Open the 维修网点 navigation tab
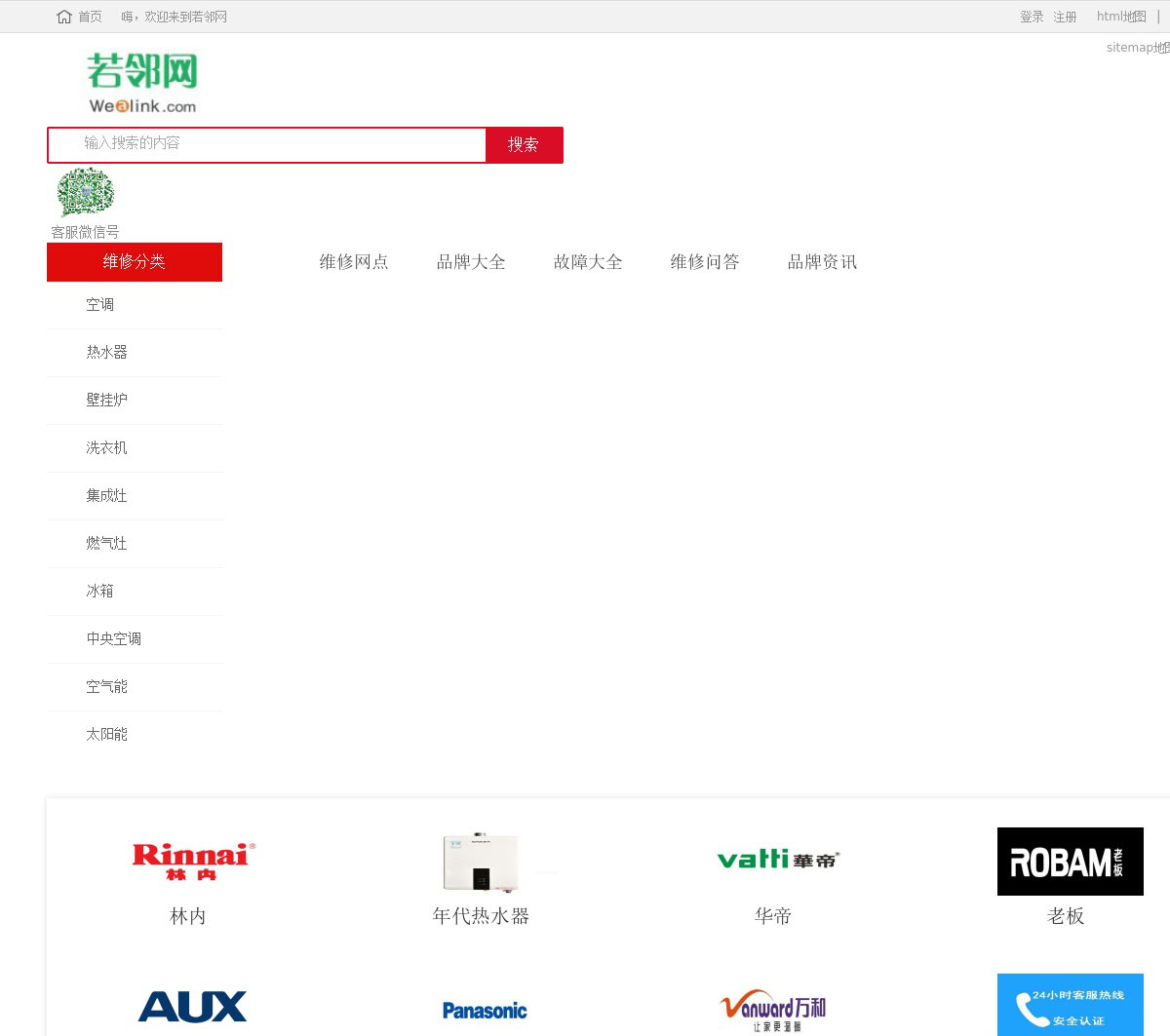1170x1036 pixels. click(354, 262)
